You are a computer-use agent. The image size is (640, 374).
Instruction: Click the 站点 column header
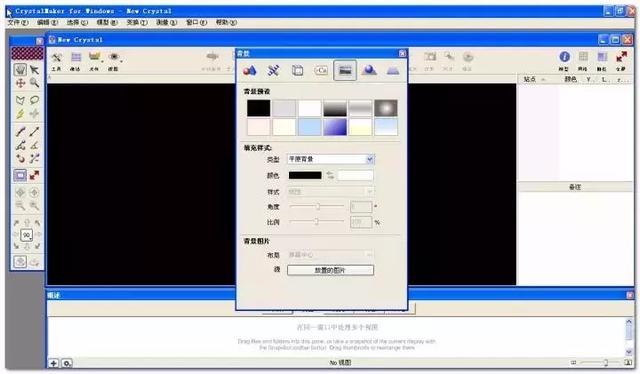click(x=529, y=79)
